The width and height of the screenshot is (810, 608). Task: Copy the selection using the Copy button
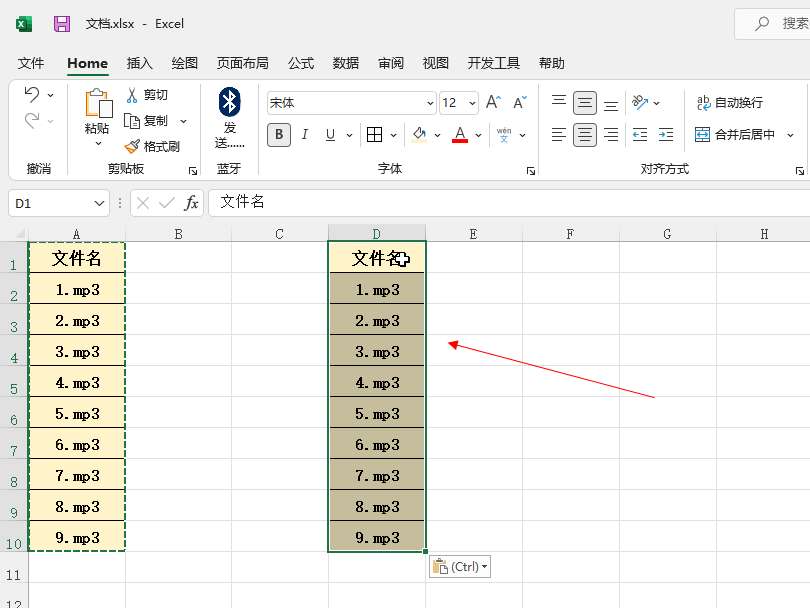pyautogui.click(x=147, y=121)
